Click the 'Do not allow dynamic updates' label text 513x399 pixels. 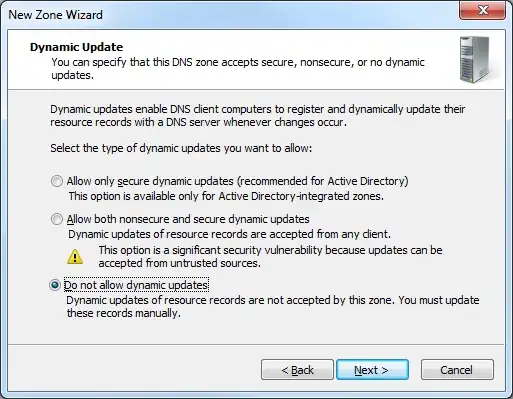point(136,285)
